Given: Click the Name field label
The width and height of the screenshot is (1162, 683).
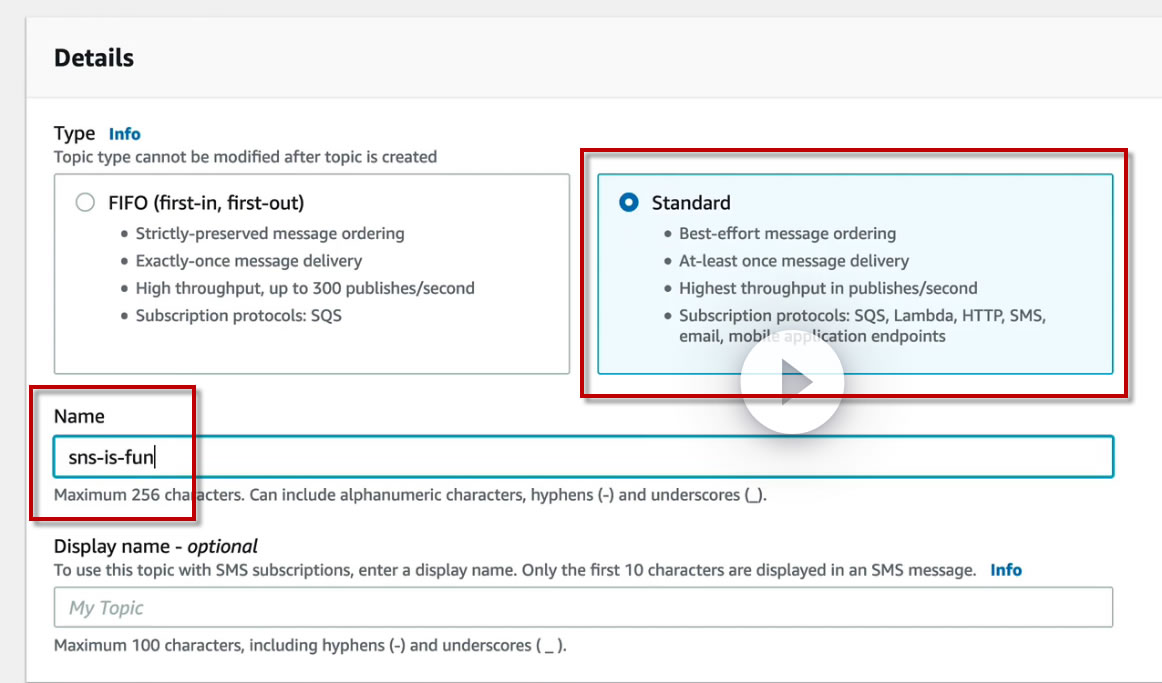Looking at the screenshot, I should pyautogui.click(x=79, y=416).
